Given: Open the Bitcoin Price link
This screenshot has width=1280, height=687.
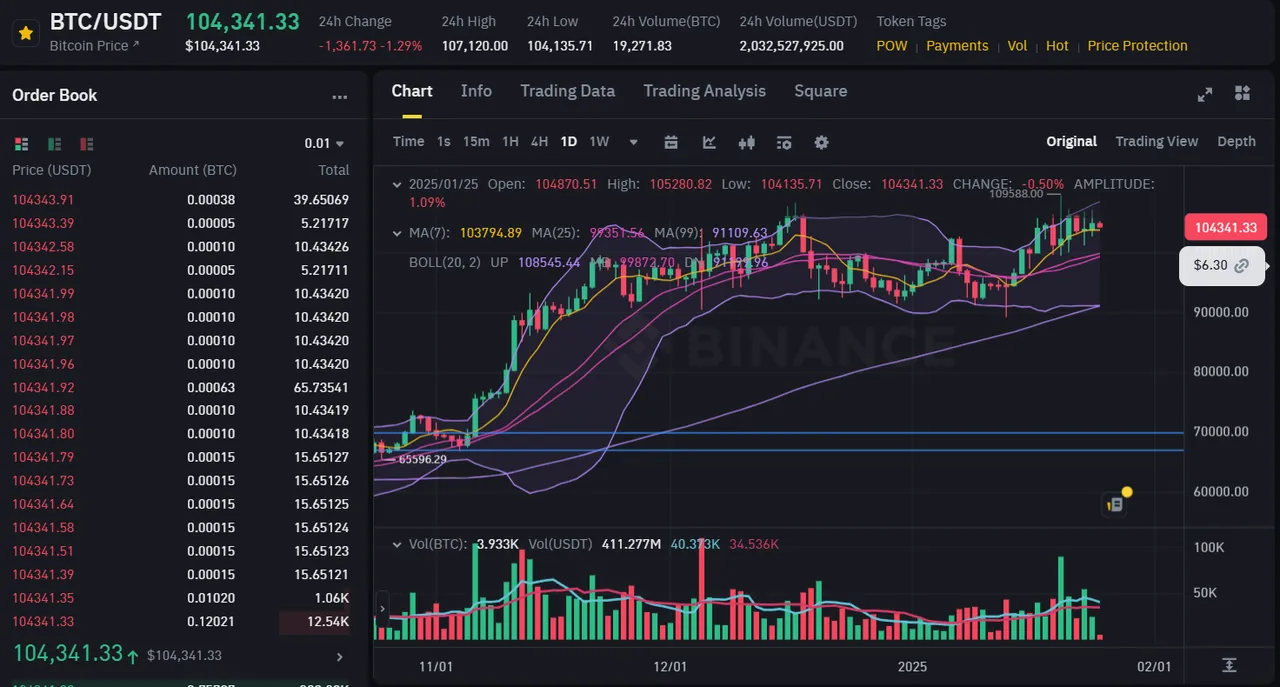Looking at the screenshot, I should tap(94, 46).
